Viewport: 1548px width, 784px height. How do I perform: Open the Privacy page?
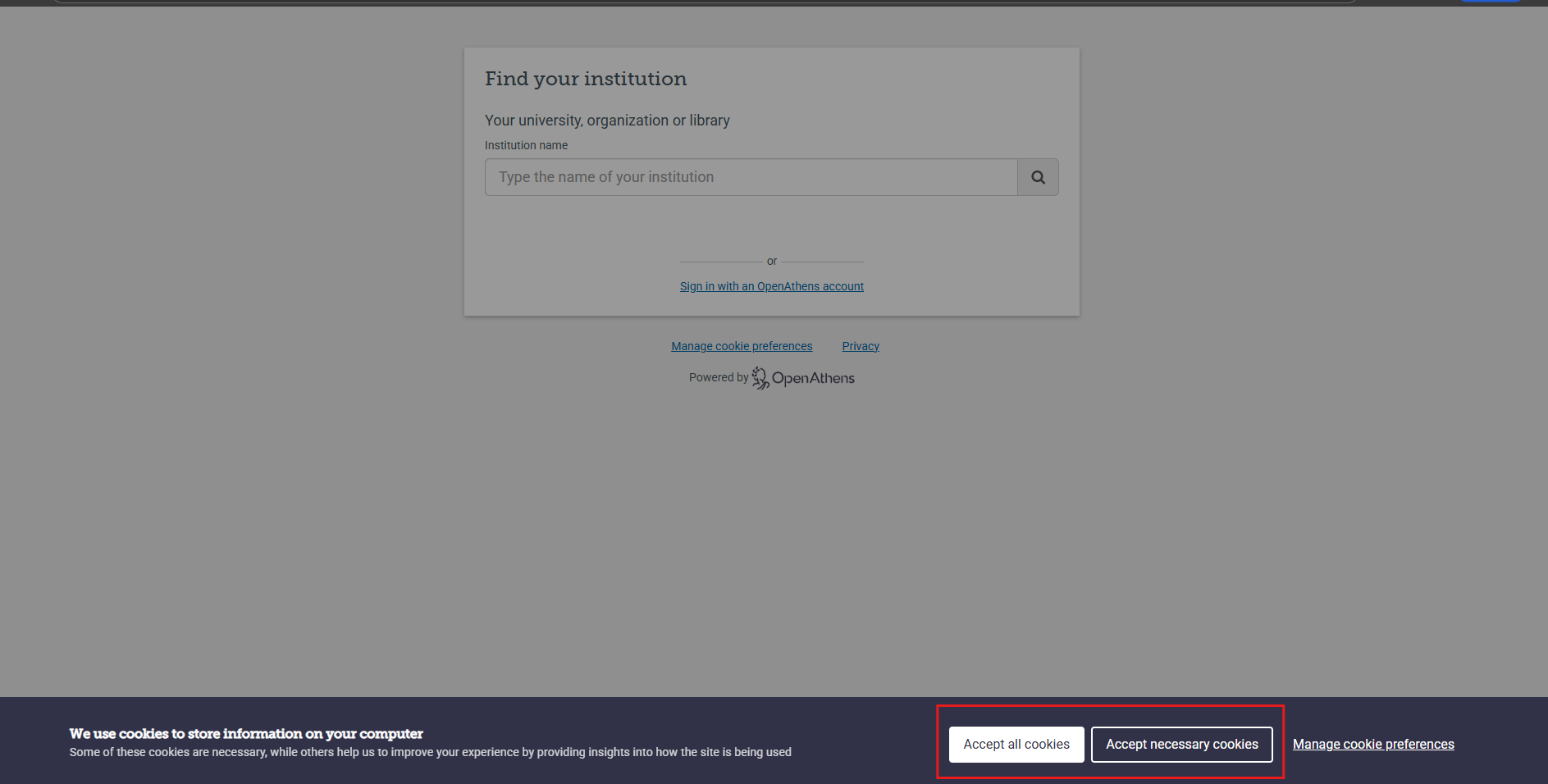coord(860,345)
